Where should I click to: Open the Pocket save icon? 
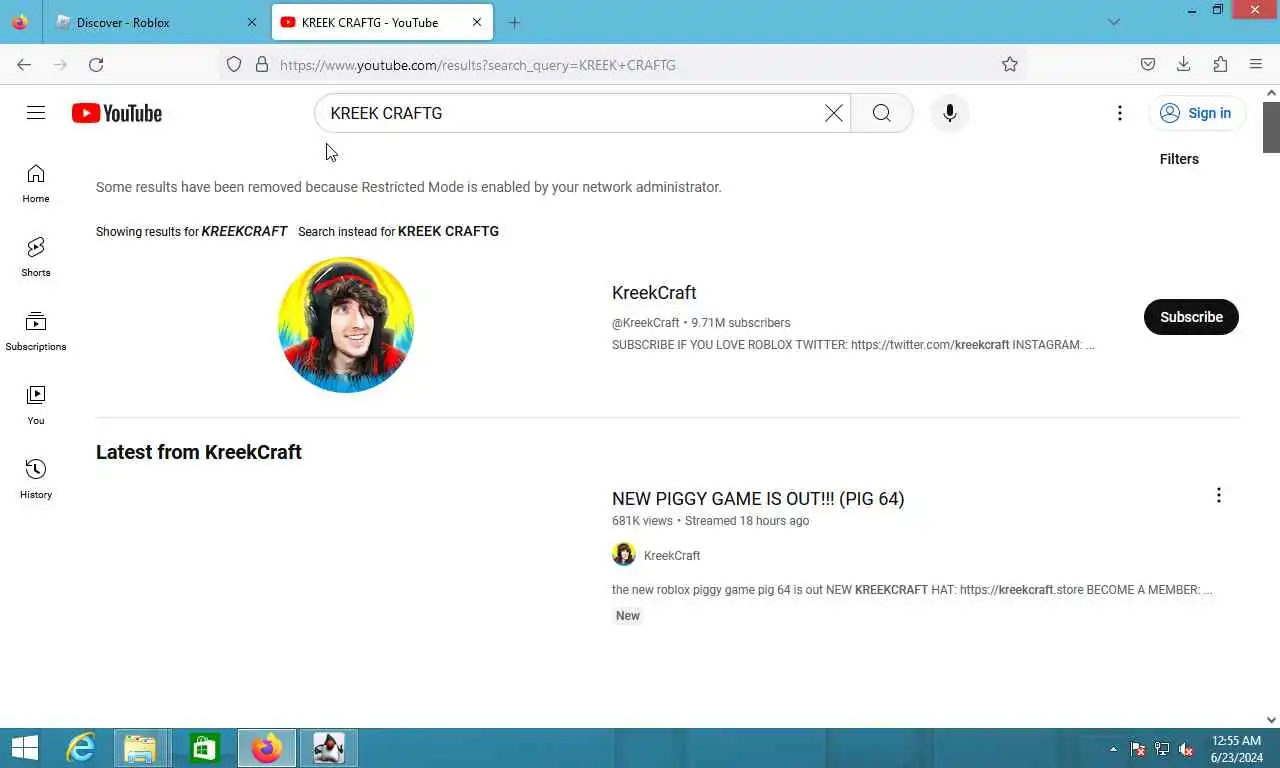tap(1148, 65)
